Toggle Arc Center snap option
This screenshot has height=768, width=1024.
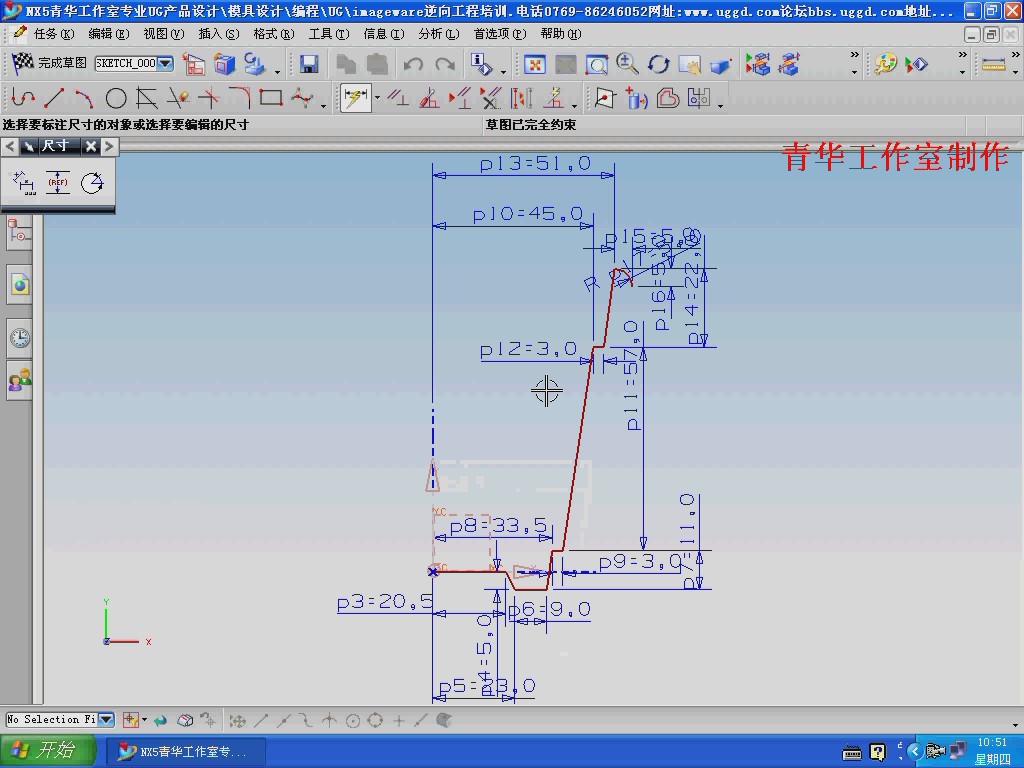click(x=353, y=720)
